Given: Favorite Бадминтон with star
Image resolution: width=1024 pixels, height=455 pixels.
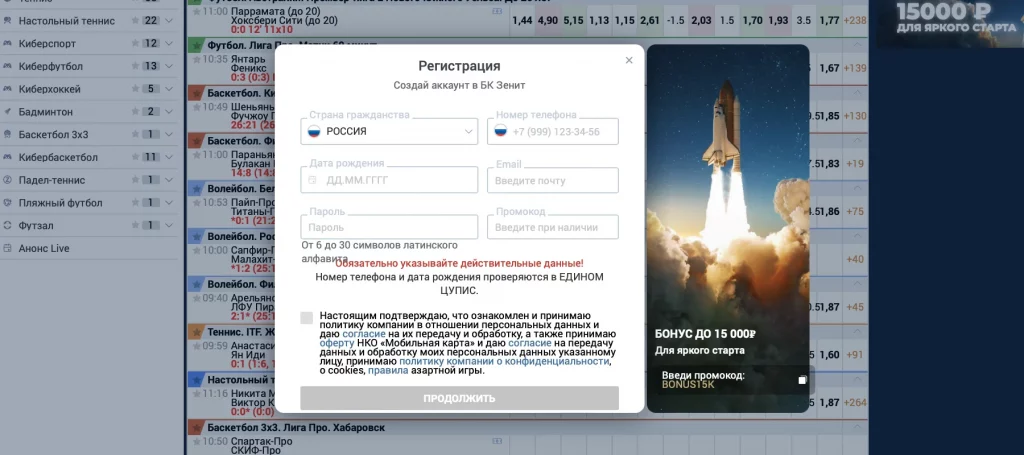Looking at the screenshot, I should point(135,112).
